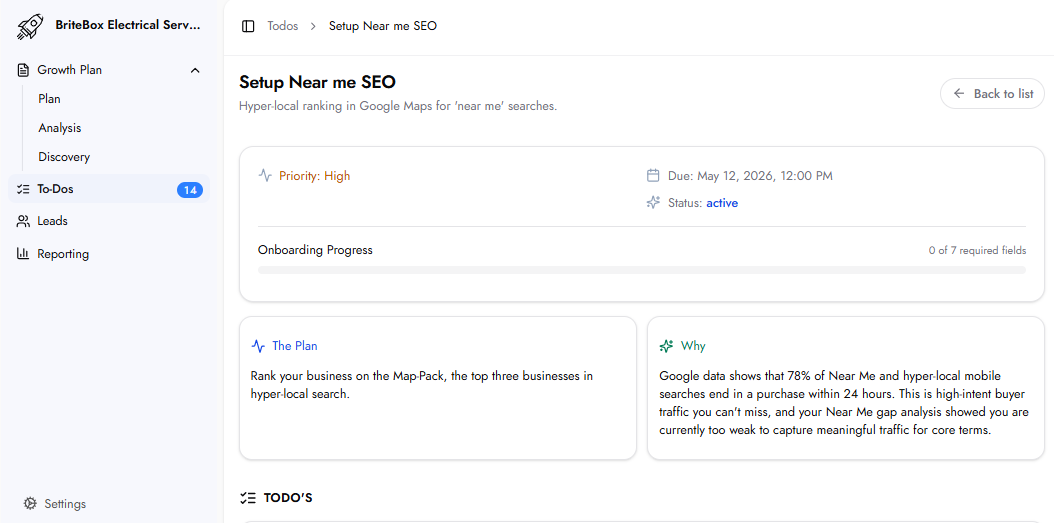Go to the Leads page

click(53, 221)
